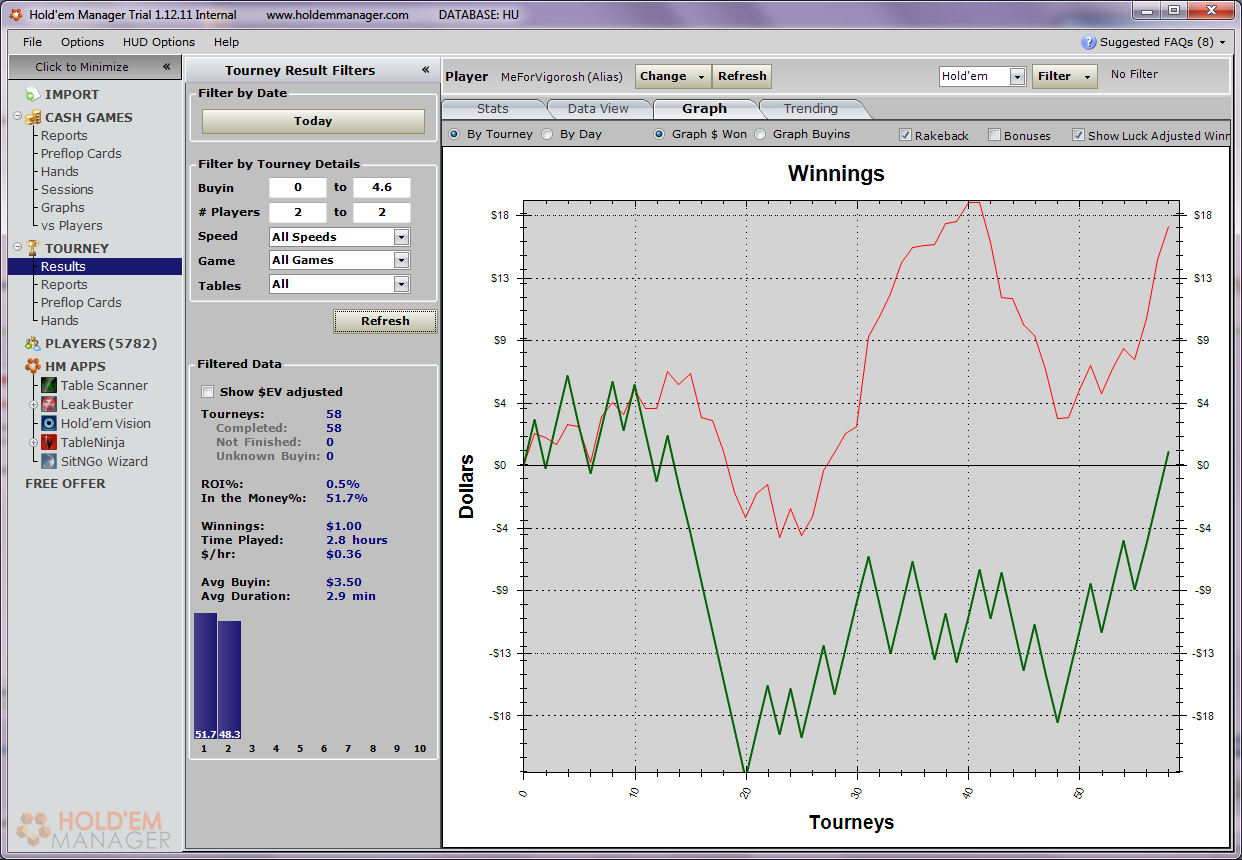Click Refresh under the tourney filters
The width and height of the screenshot is (1242, 860).
pos(385,321)
